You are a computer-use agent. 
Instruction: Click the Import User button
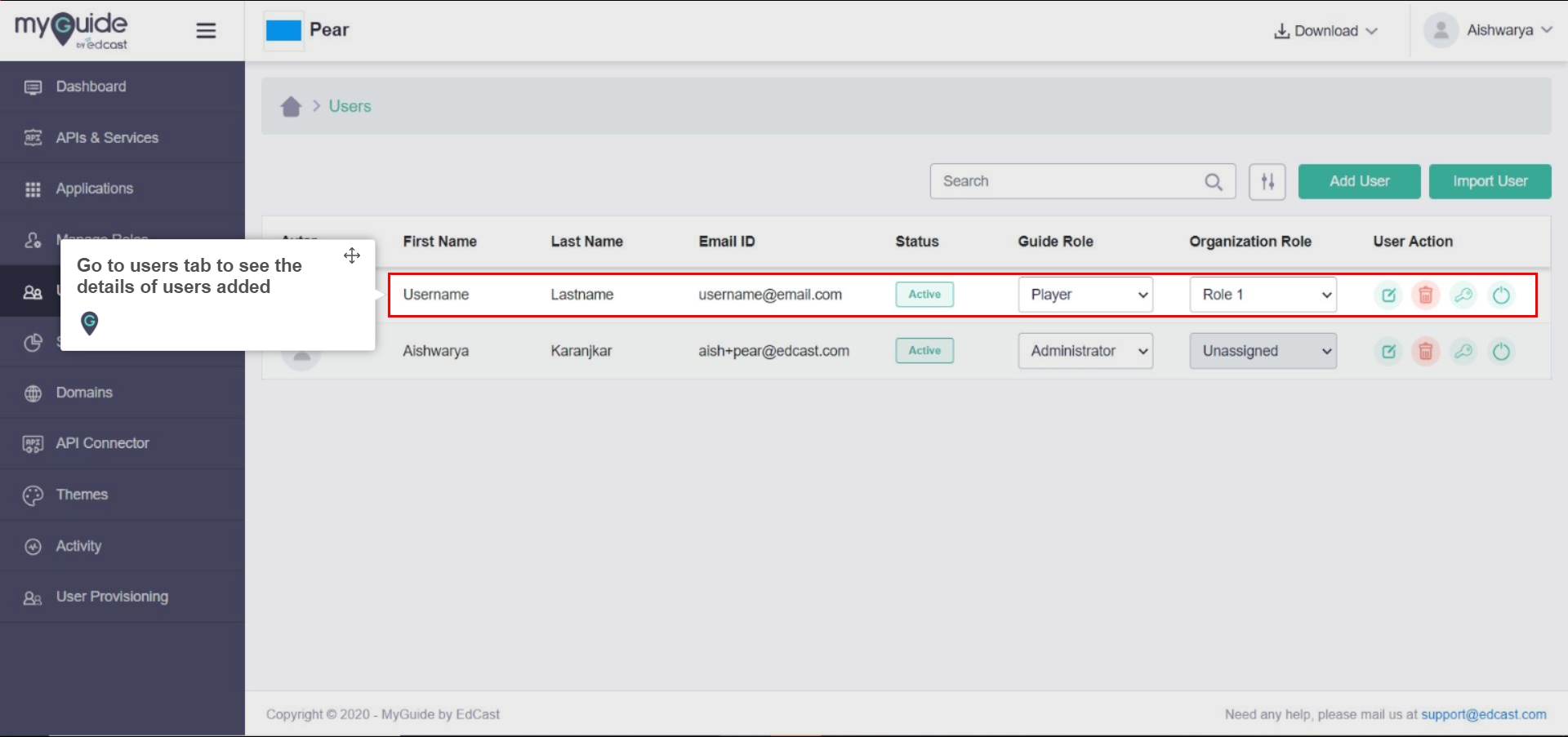pyautogui.click(x=1490, y=181)
